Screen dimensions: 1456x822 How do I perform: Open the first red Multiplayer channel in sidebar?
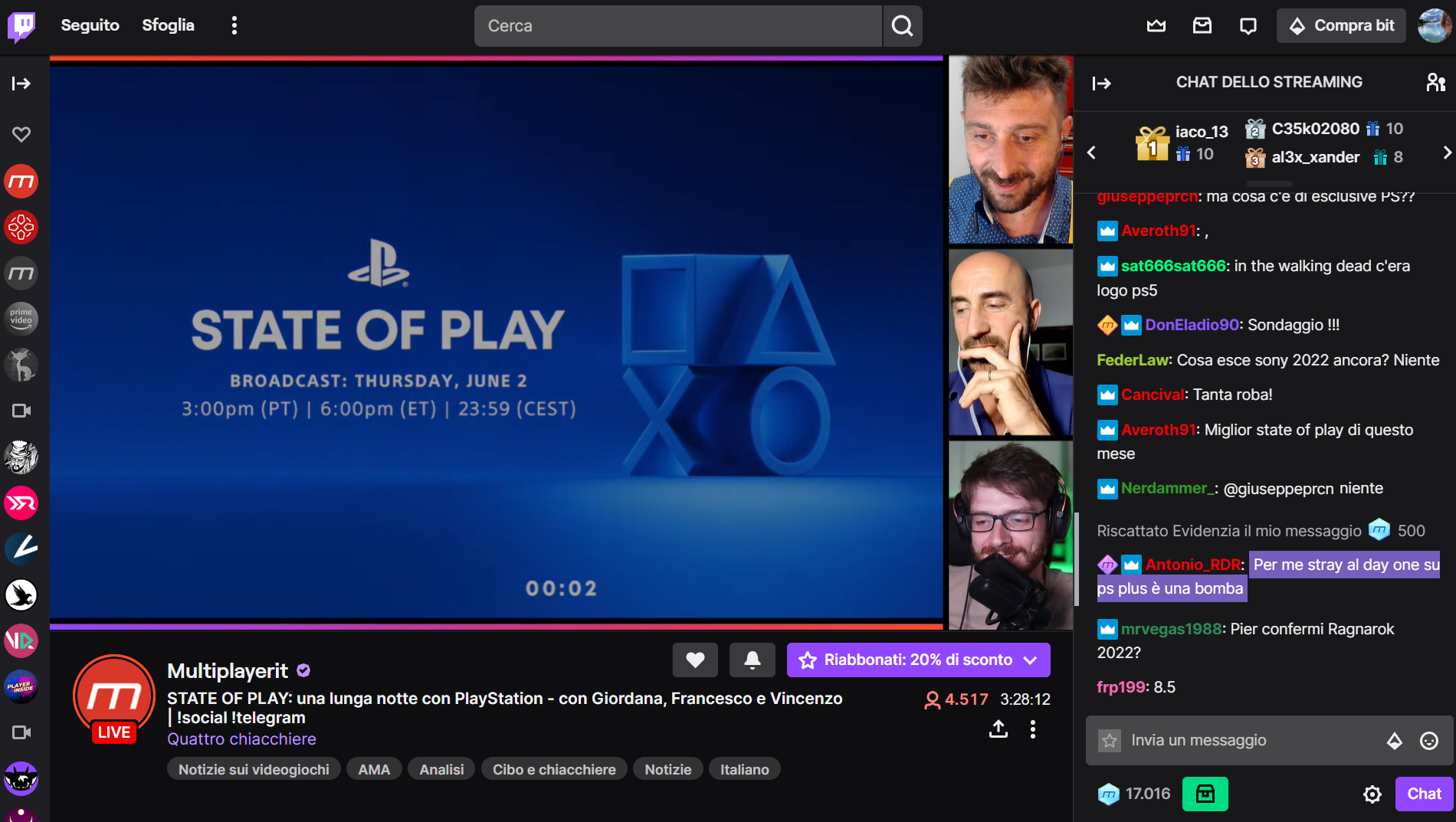21,182
